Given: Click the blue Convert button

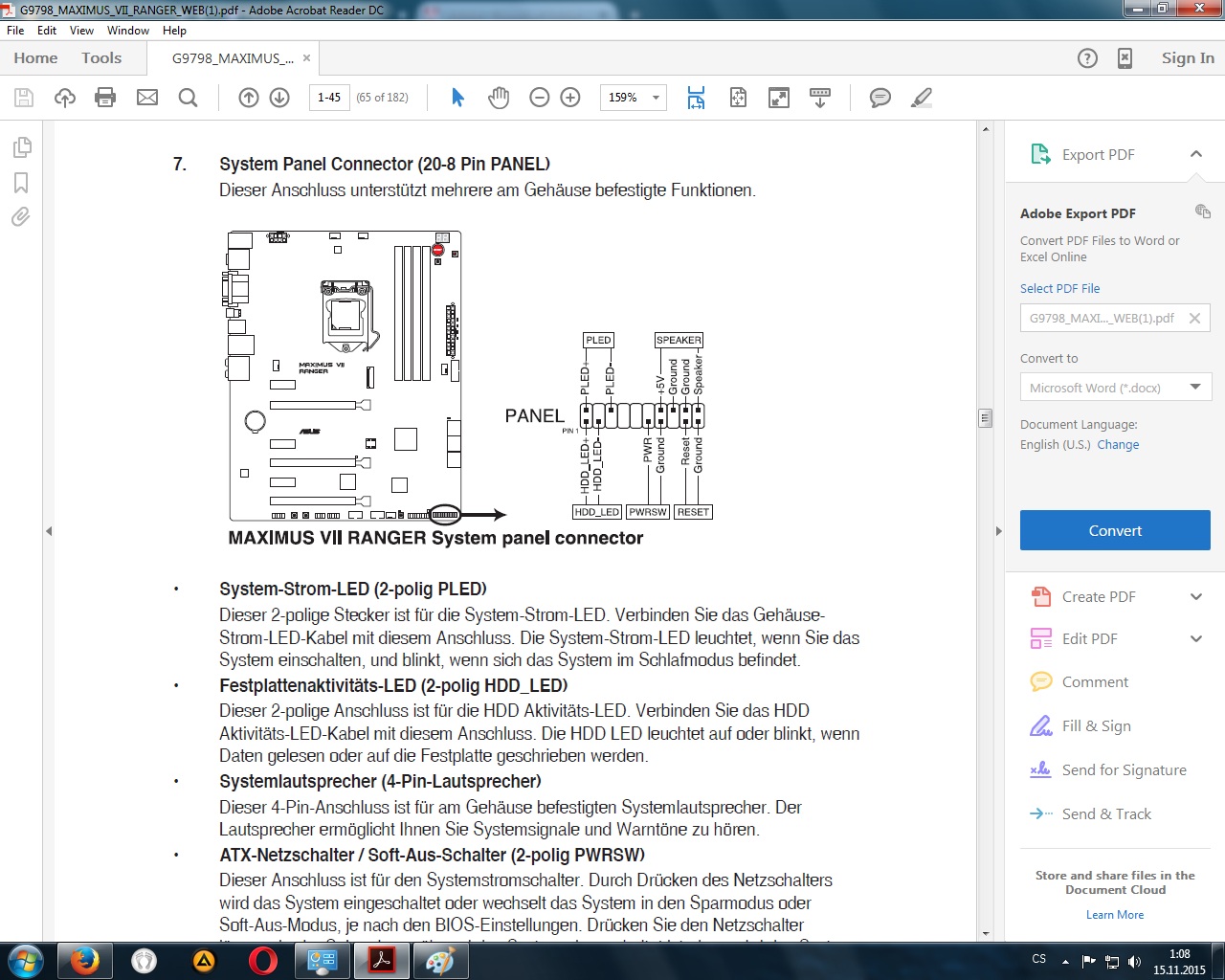Looking at the screenshot, I should click(1115, 530).
